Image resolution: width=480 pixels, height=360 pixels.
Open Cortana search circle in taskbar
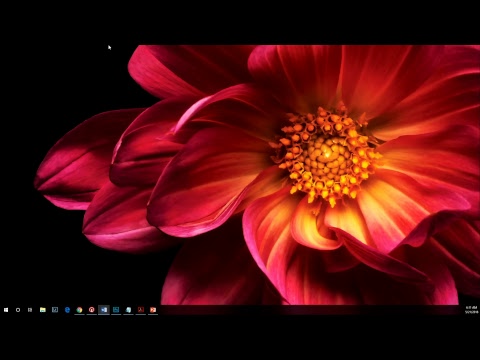pos(18,310)
